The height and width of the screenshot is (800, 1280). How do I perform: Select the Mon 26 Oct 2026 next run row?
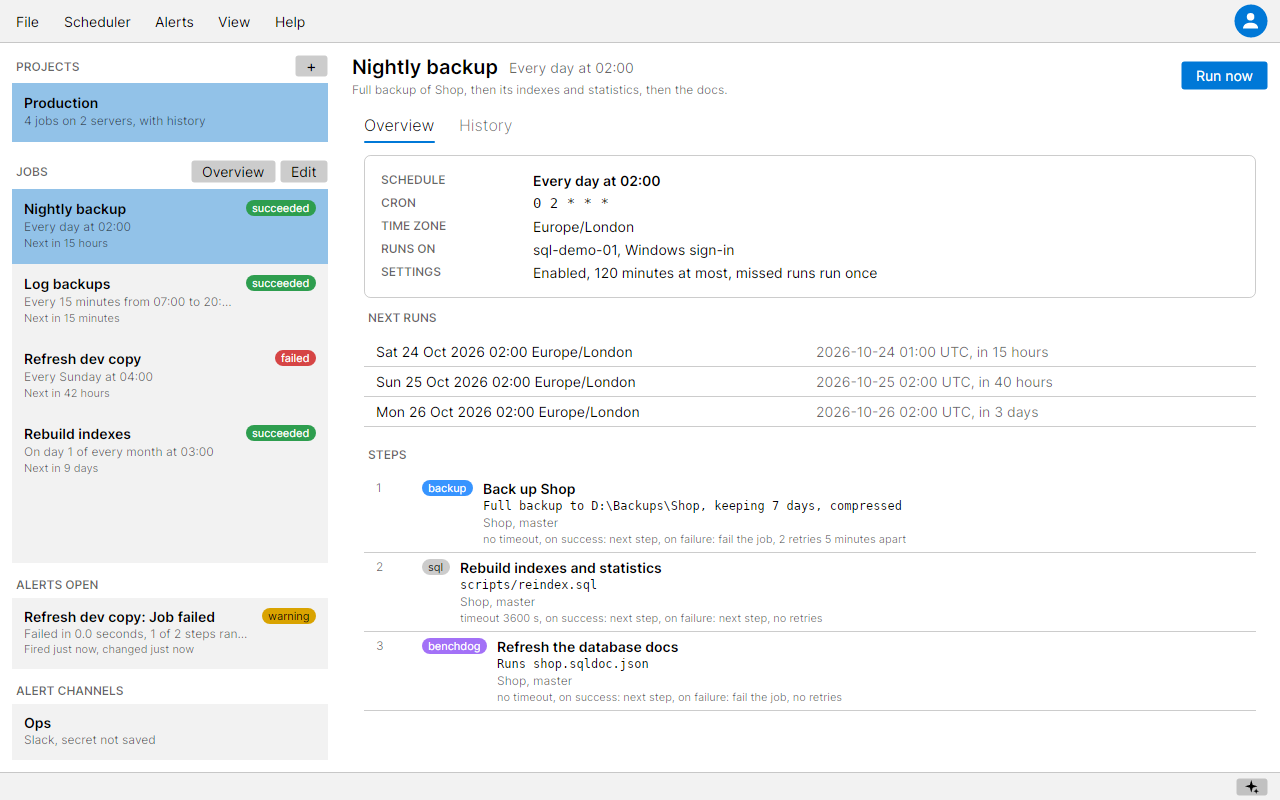[810, 412]
